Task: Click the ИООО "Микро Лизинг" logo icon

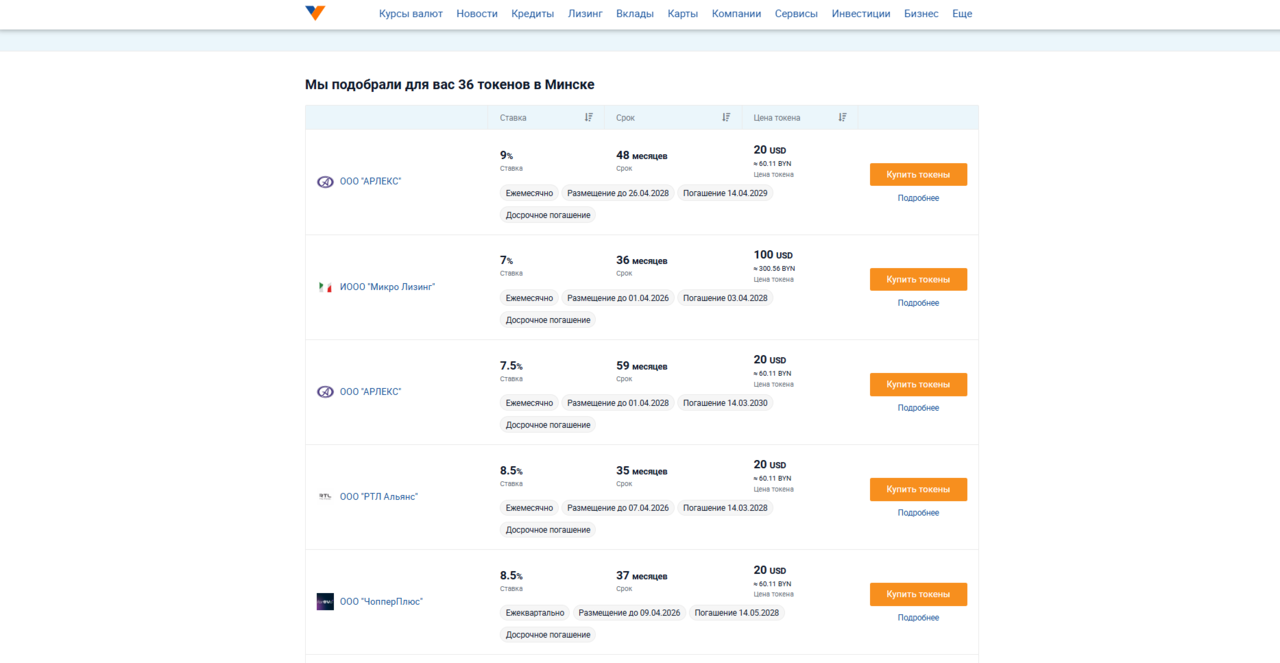Action: coord(325,287)
